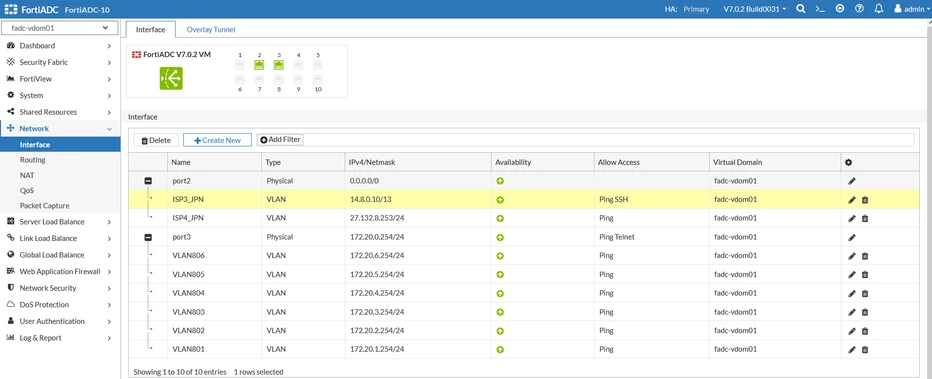Switch to the Overlay Tunnel tab

(210, 29)
